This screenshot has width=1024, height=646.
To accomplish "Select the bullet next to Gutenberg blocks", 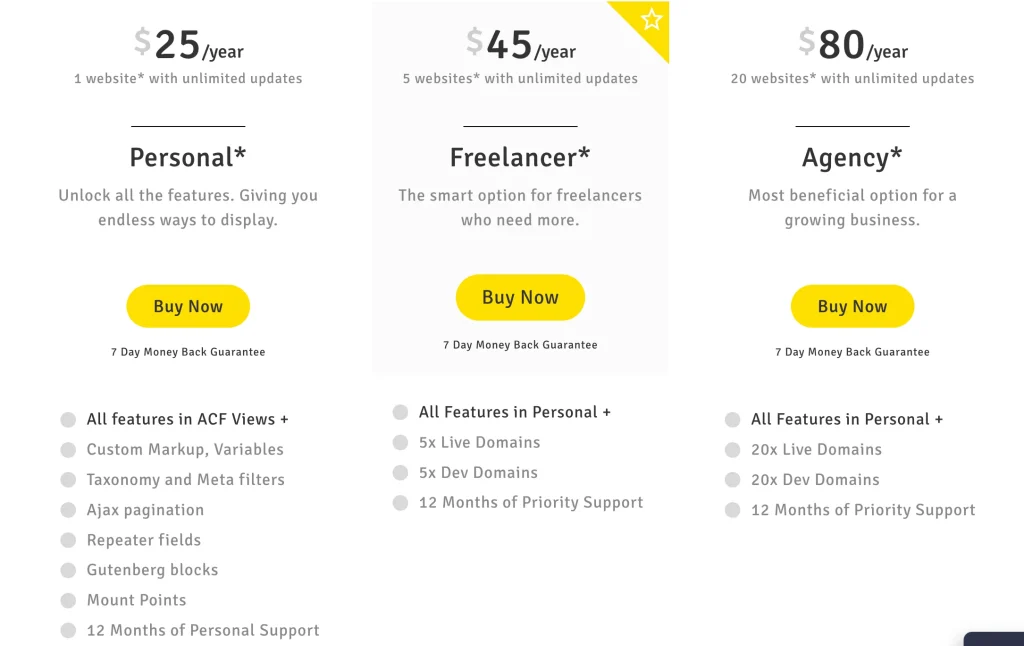I will [x=68, y=569].
